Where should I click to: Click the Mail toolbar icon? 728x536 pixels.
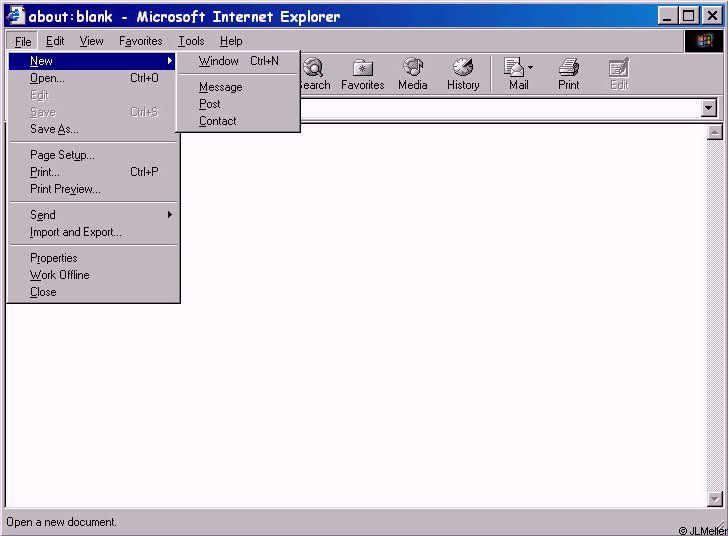point(514,67)
